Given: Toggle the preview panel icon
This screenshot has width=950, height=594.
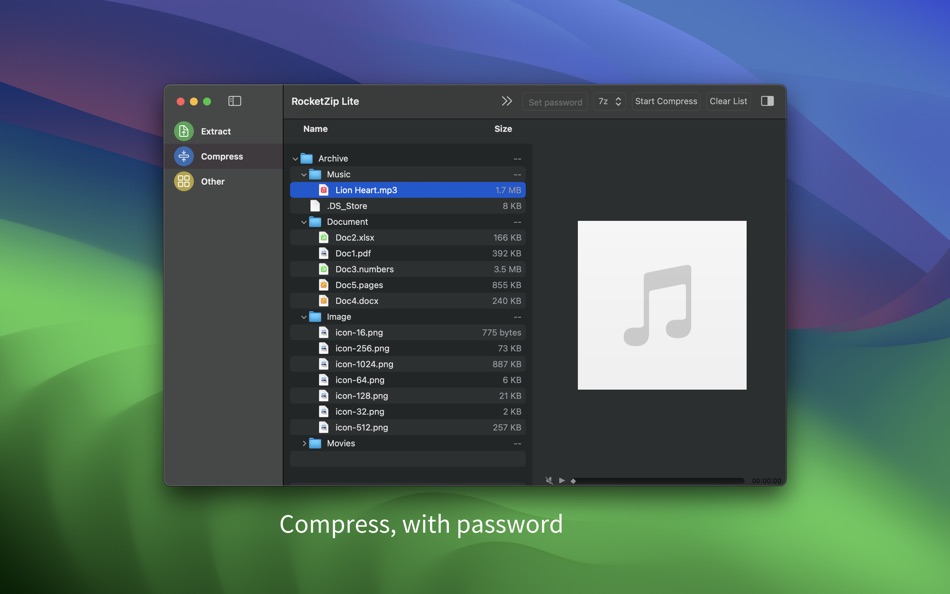Looking at the screenshot, I should coord(767,101).
